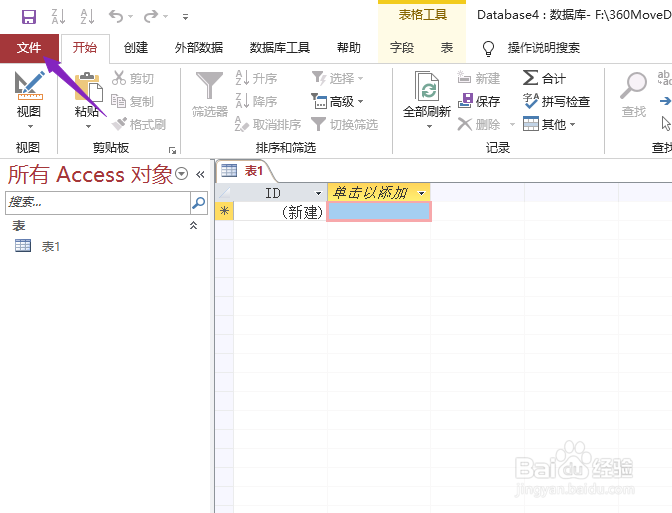Expand the 删除 dropdown arrow
672x513 pixels.
[x=512, y=125]
